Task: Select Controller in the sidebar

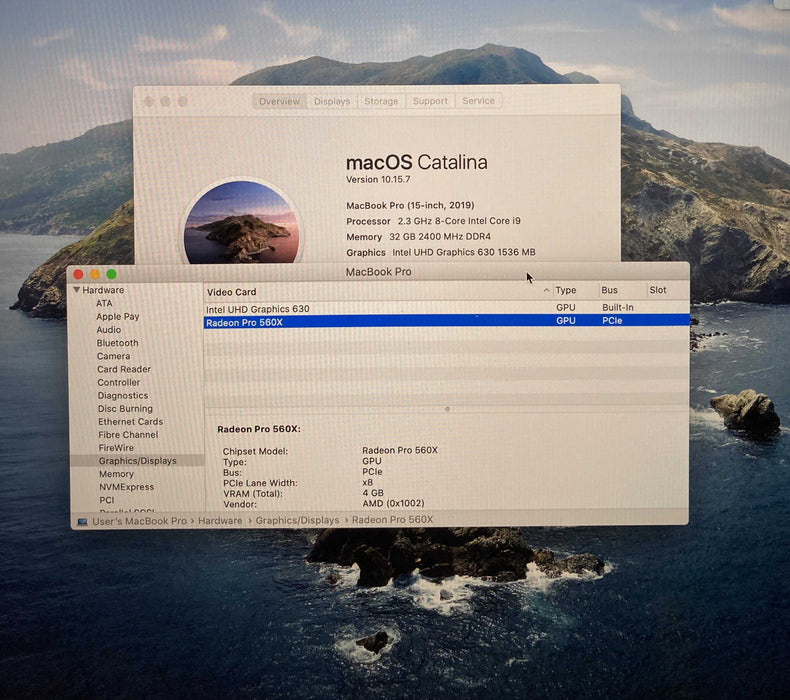Action: coord(118,382)
